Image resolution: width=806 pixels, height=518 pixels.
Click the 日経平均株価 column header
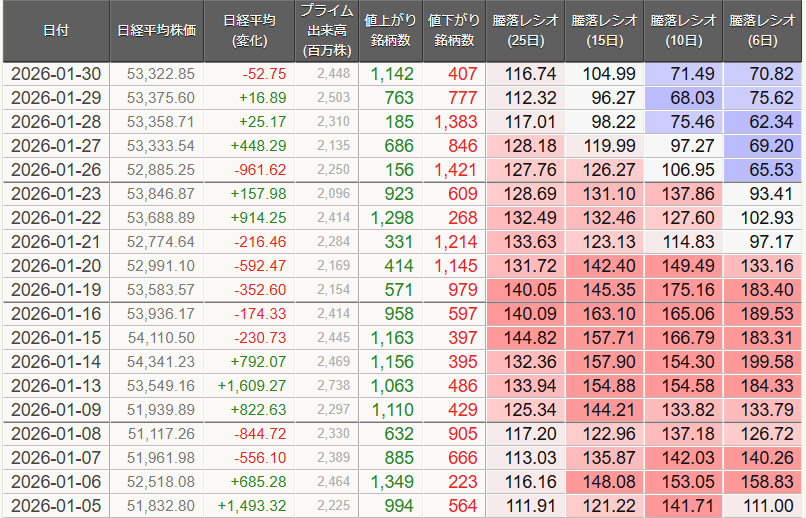coord(156,31)
